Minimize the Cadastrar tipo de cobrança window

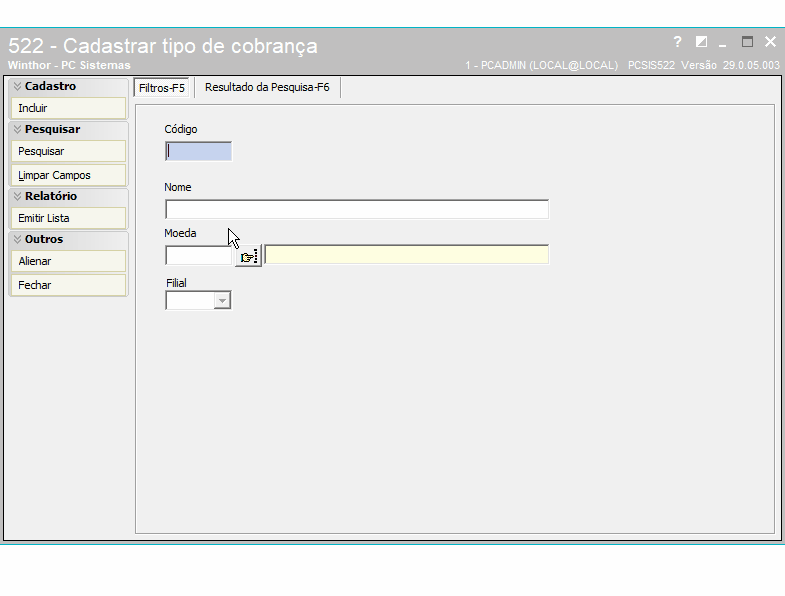click(x=722, y=46)
